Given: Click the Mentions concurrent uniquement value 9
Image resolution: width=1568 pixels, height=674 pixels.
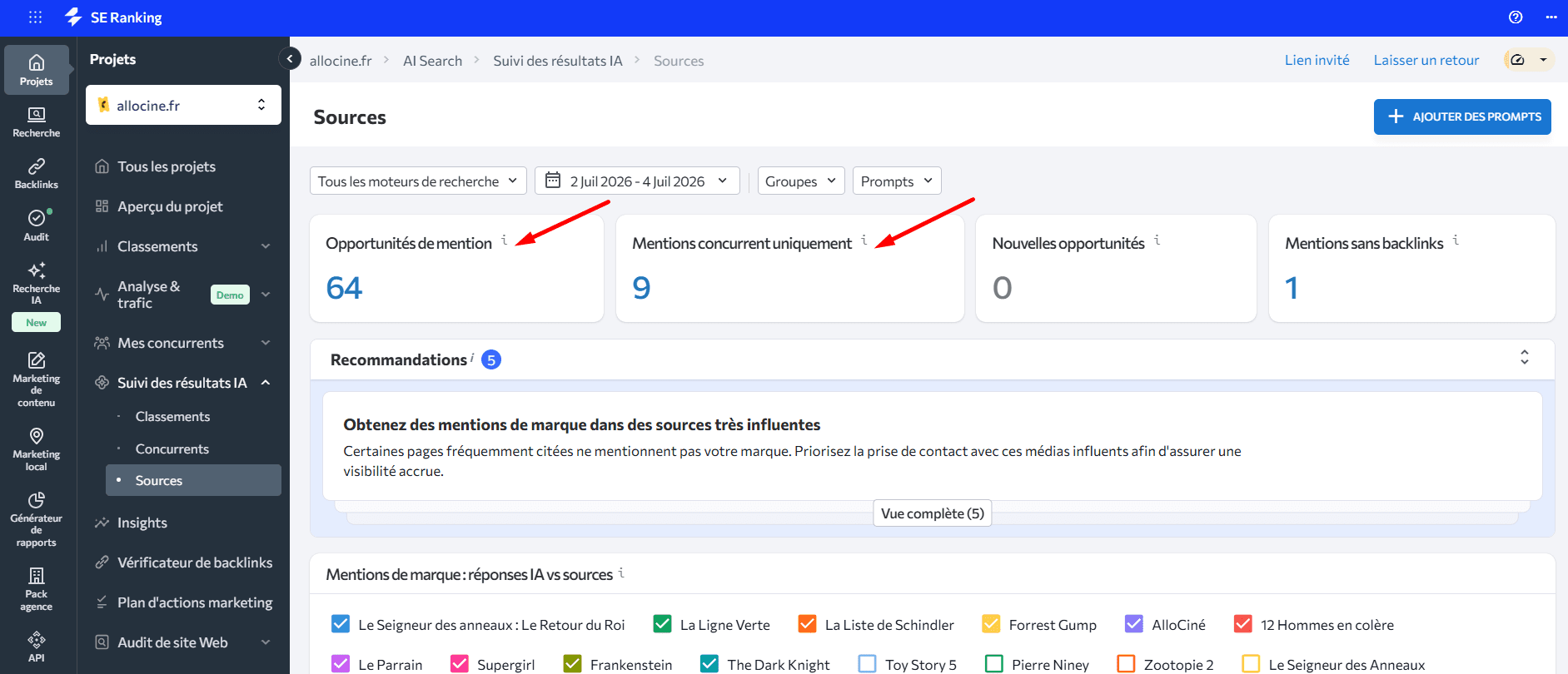Looking at the screenshot, I should click(x=641, y=288).
